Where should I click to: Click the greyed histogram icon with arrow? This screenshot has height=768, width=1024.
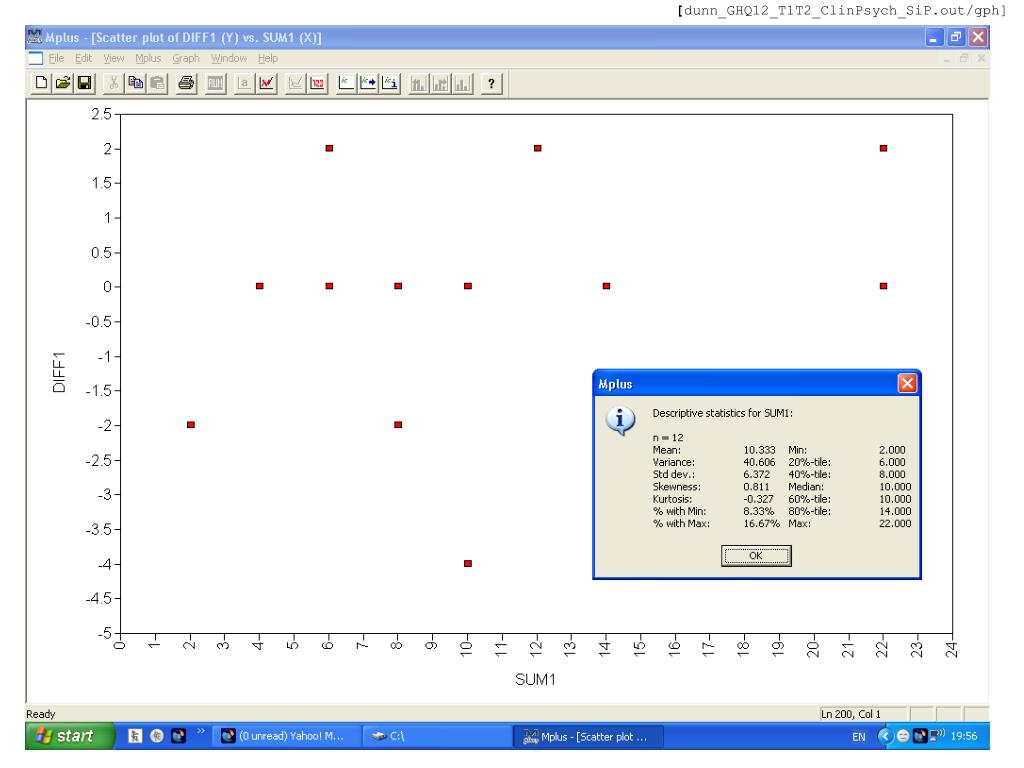441,83
